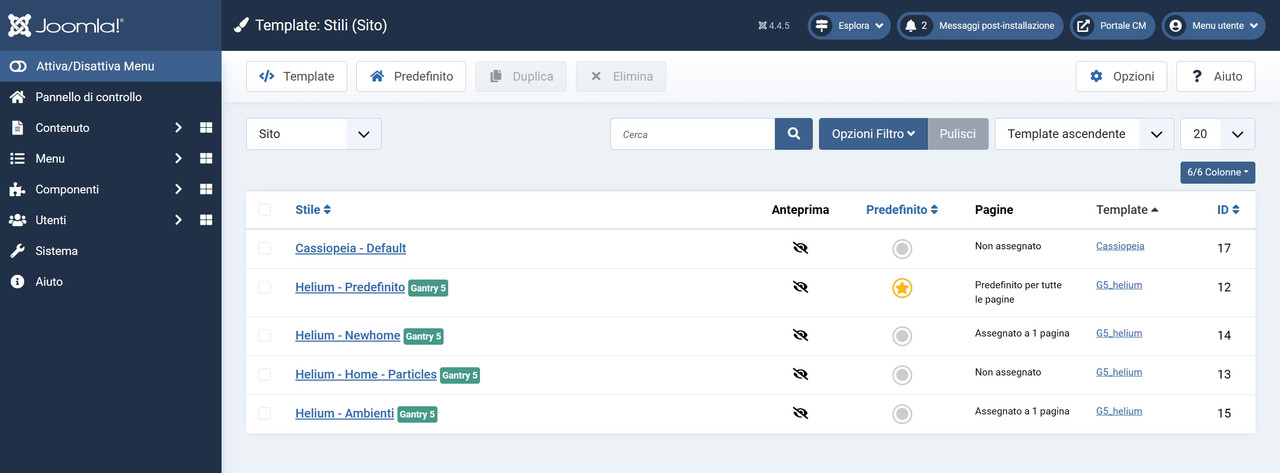Open the Sito client dropdown
The image size is (1280, 473).
click(x=314, y=134)
